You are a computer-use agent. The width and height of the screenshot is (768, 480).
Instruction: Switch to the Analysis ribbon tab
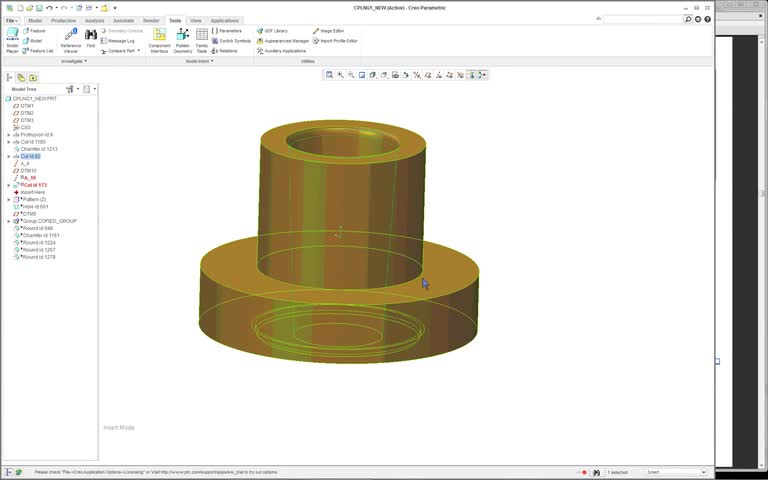(94, 20)
